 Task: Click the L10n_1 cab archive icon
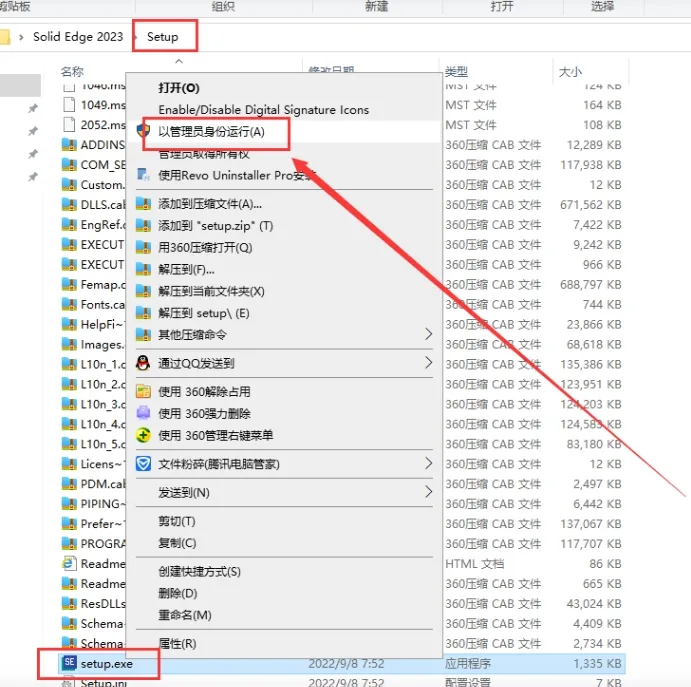pyautogui.click(x=69, y=364)
